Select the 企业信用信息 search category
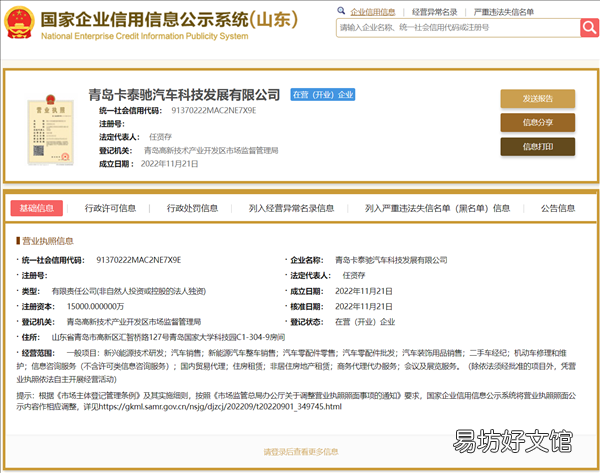600x473 pixels. (x=373, y=12)
